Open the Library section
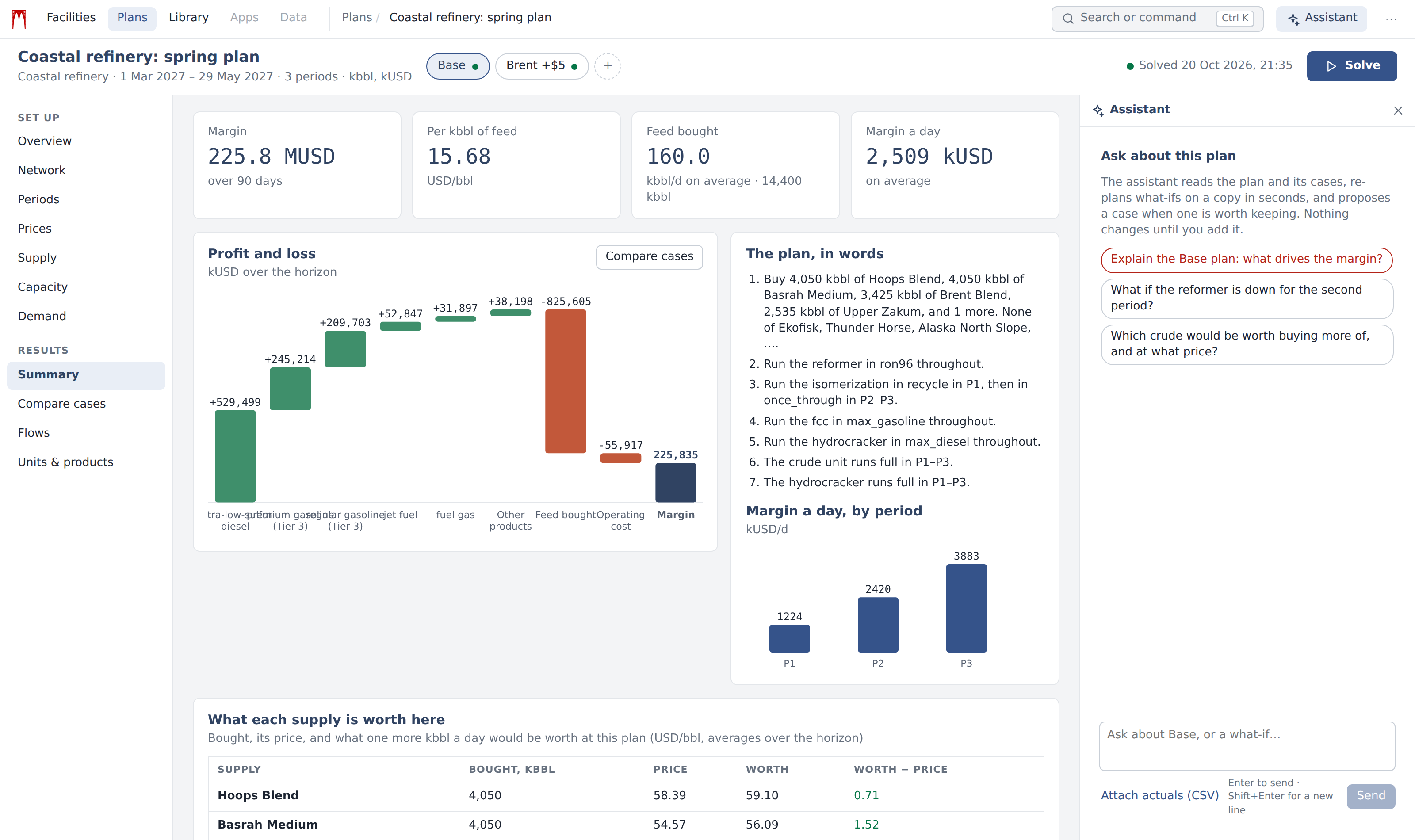The width and height of the screenshot is (1415, 840). [x=188, y=18]
